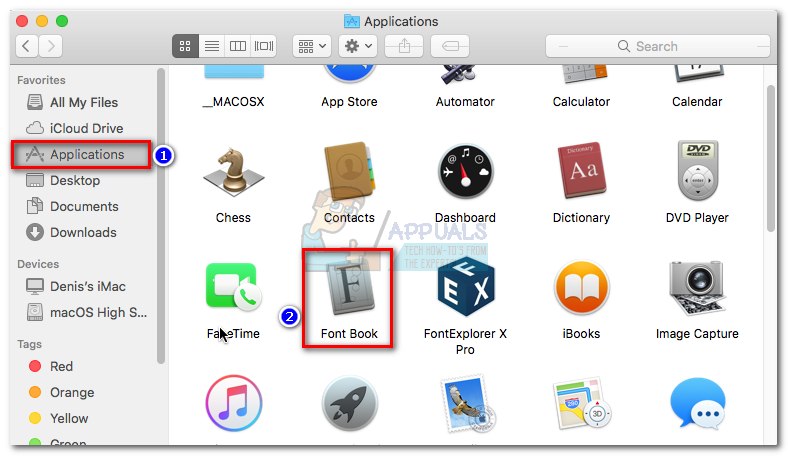This screenshot has height=456, width=788.
Task: Launch DVD Player
Action: coord(698,170)
